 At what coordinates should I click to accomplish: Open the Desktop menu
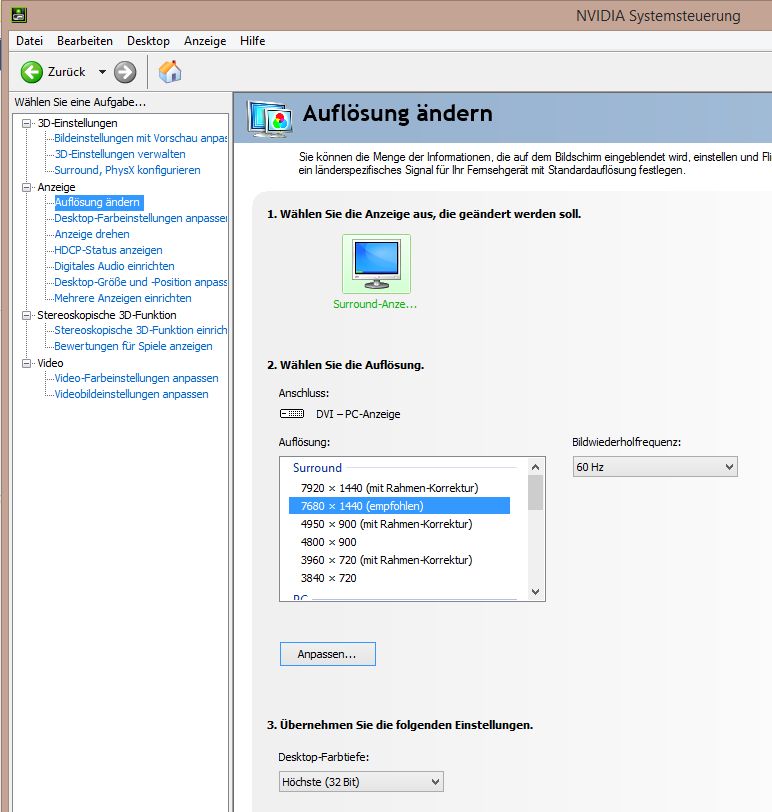149,41
